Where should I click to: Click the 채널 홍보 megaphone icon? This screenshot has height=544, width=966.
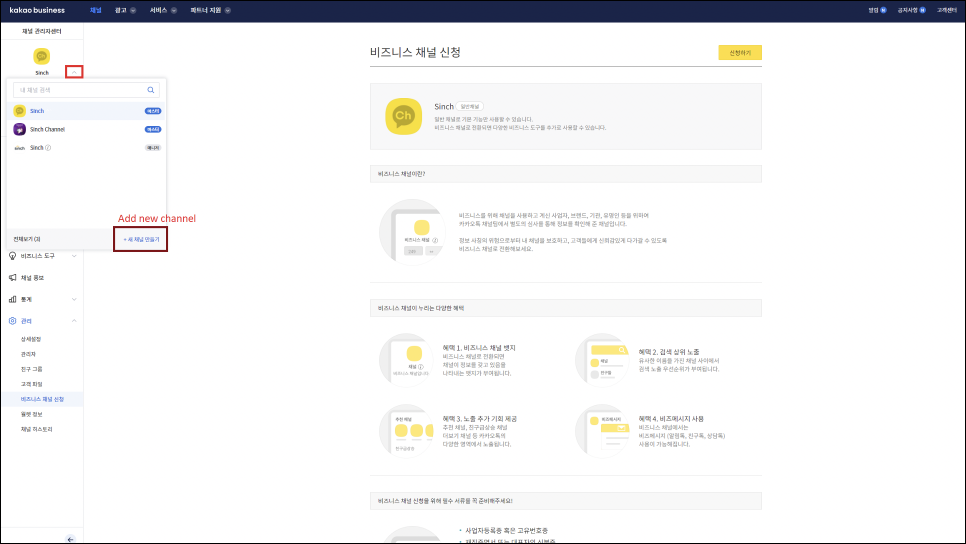[12, 278]
